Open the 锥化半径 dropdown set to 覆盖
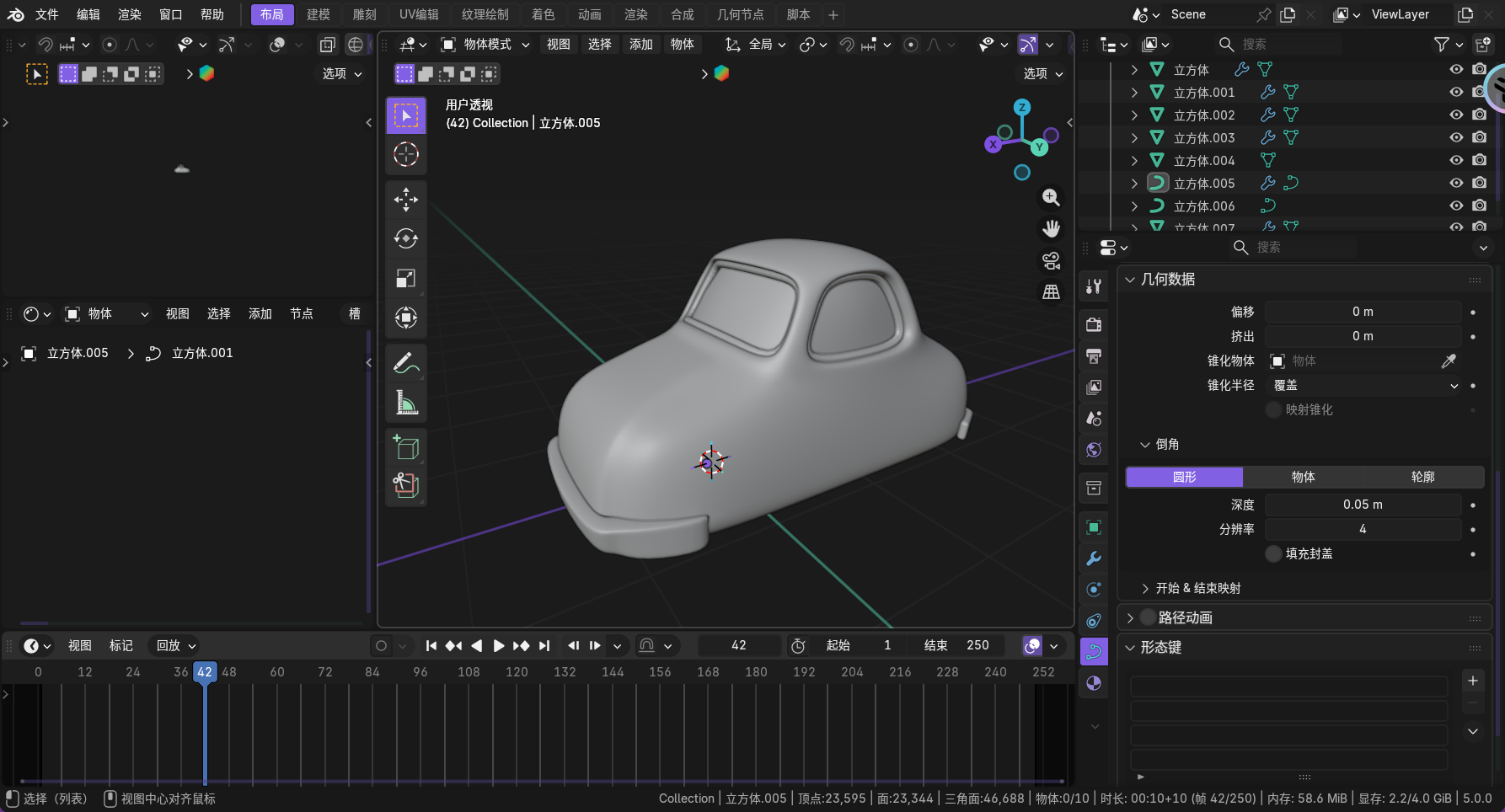Screen dimensions: 1505x812 (1363, 385)
